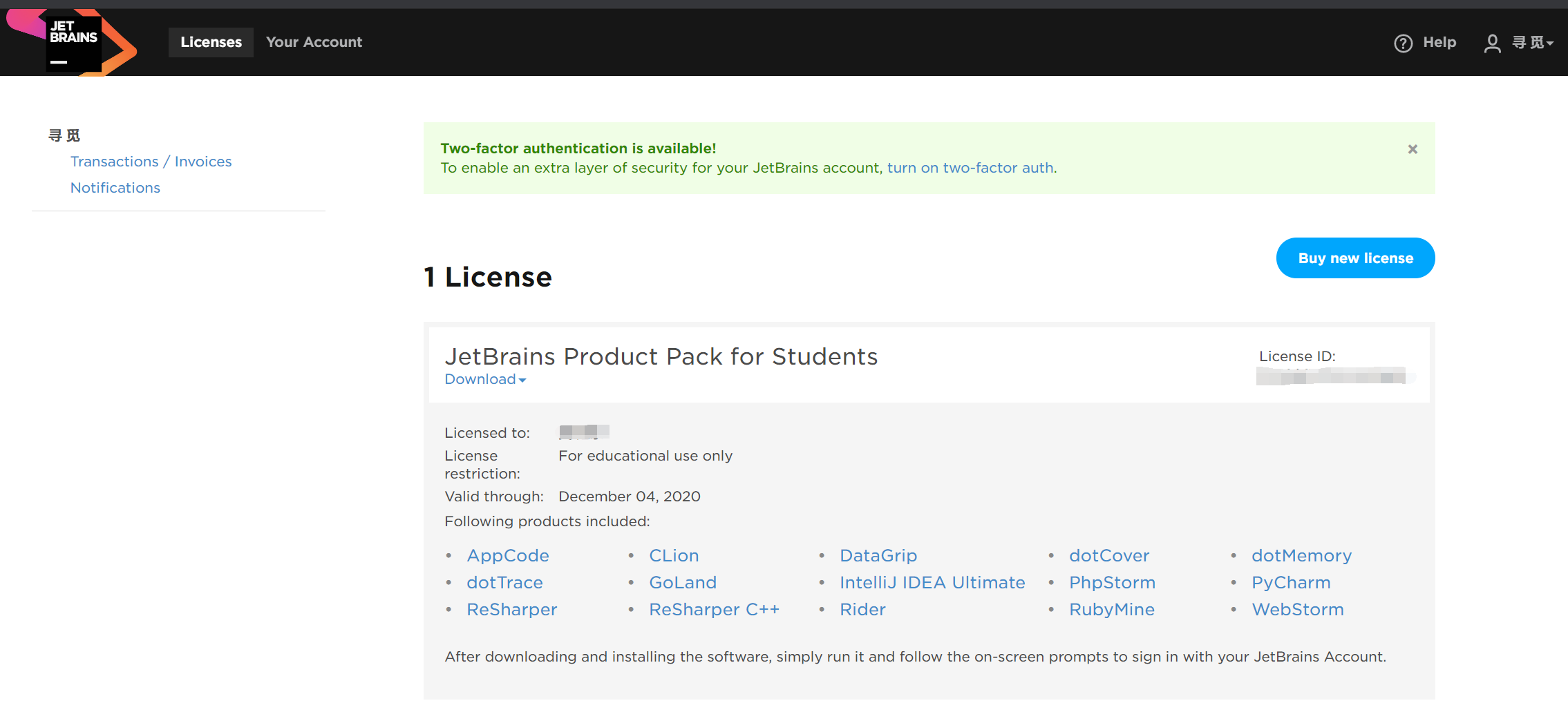This screenshot has width=1568, height=703.
Task: Open the ReSharper C++ link
Action: point(714,610)
